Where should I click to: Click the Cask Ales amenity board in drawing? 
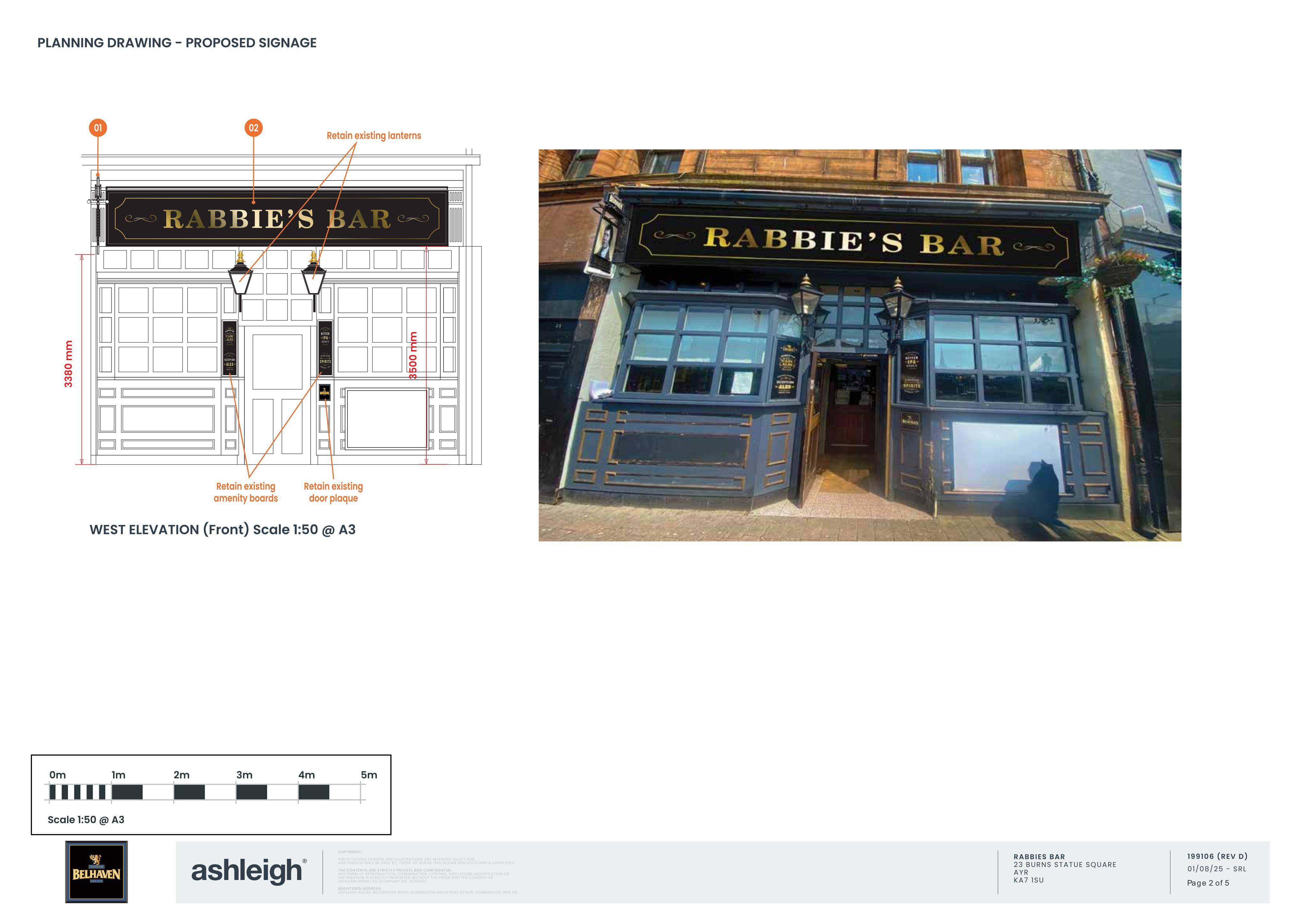229,348
